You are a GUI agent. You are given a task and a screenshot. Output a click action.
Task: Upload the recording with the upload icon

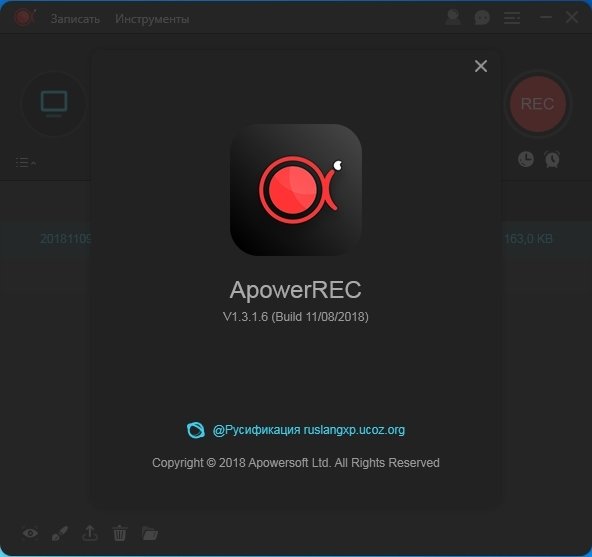click(90, 533)
